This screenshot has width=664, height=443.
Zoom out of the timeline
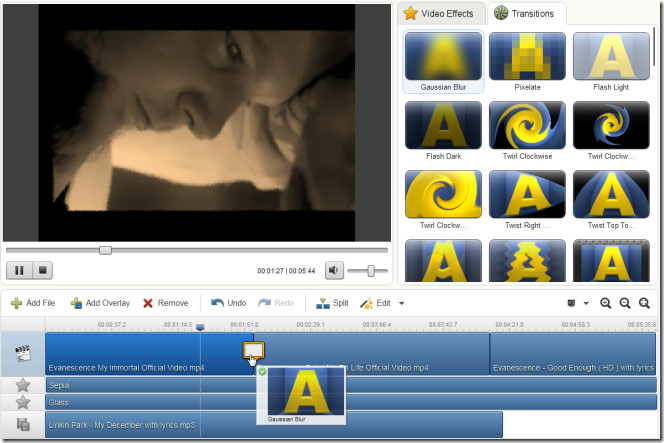coord(625,303)
